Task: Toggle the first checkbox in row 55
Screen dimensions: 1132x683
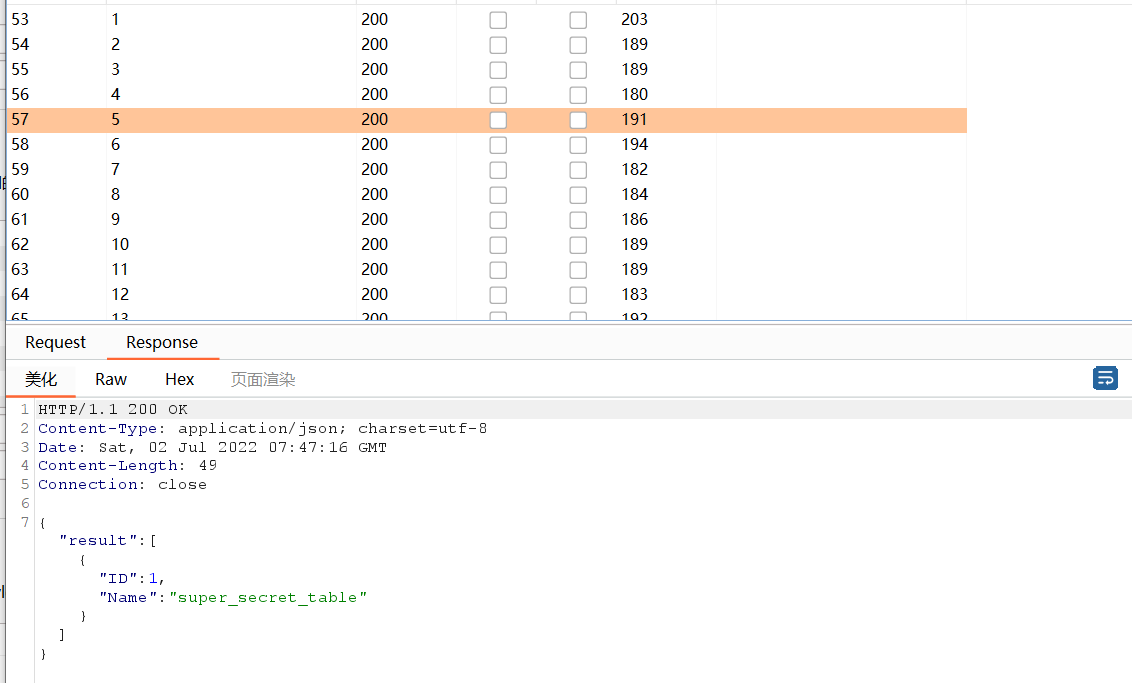Action: [x=498, y=70]
